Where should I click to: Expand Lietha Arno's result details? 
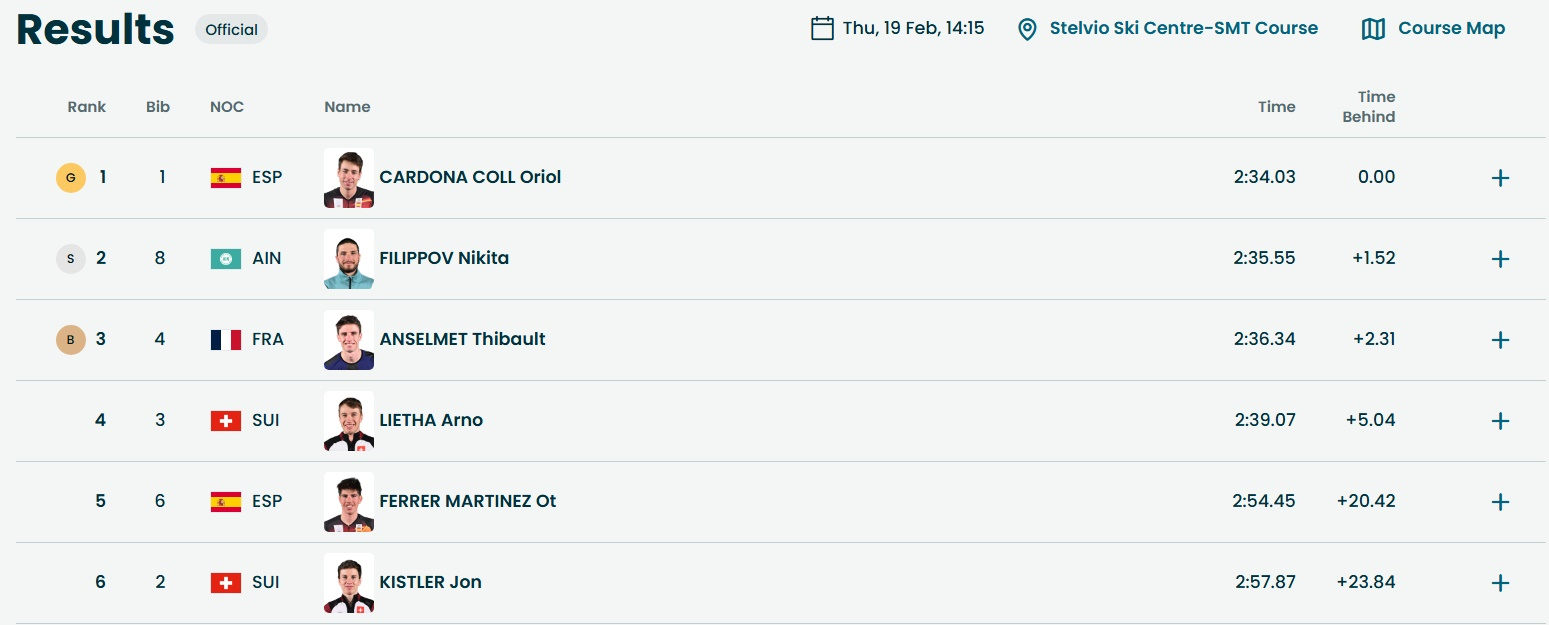click(1500, 421)
